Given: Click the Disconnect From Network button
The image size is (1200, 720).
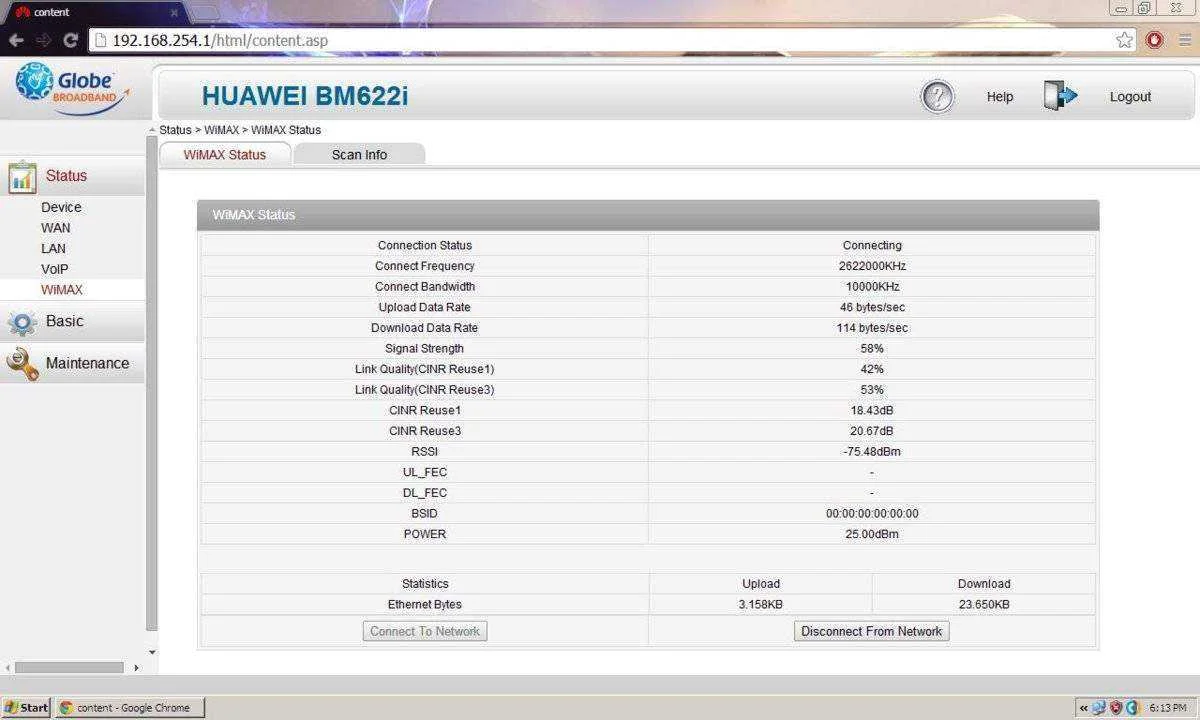Looking at the screenshot, I should click(x=872, y=631).
